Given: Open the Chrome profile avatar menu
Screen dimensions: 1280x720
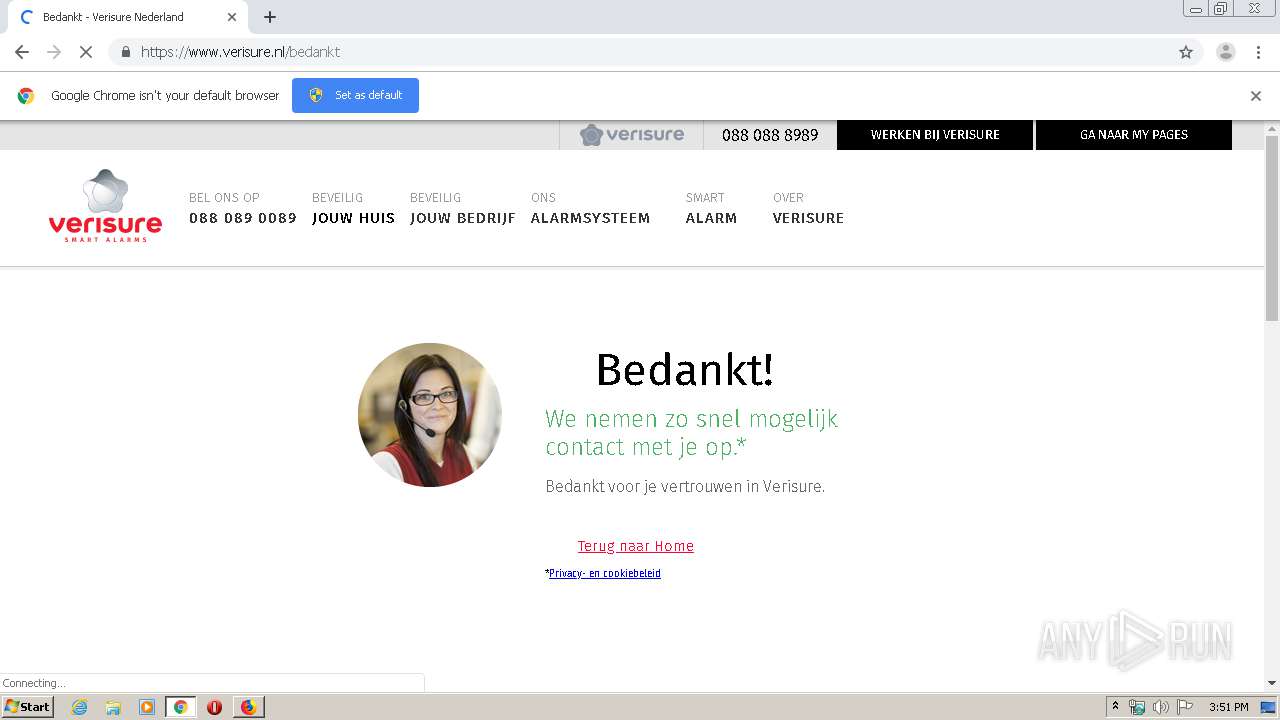Looking at the screenshot, I should 1226,52.
